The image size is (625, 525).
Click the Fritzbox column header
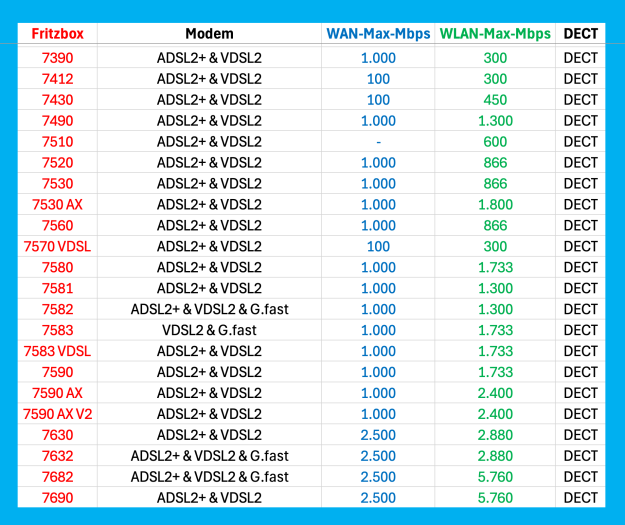pyautogui.click(x=57, y=33)
